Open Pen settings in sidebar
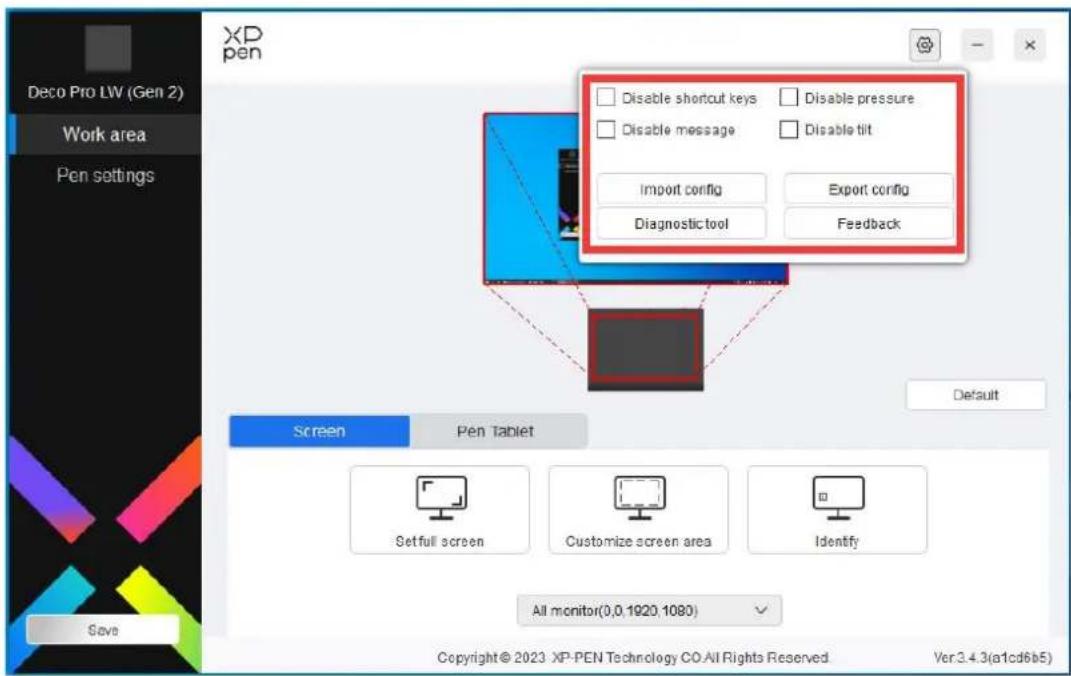1071x676 pixels. [105, 175]
